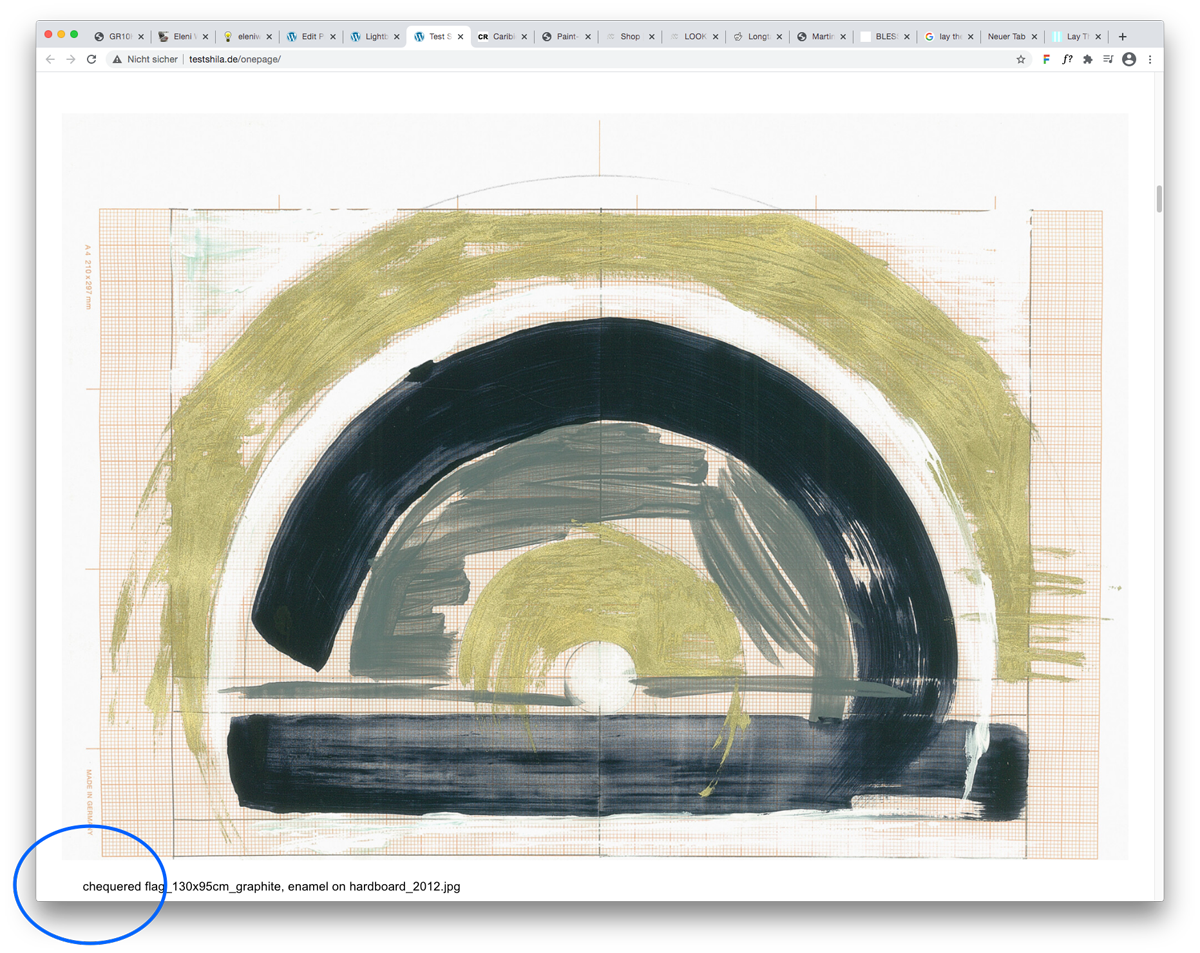Click the colorful F extension icon
Screen dimensions: 1200x953
pyautogui.click(x=1046, y=60)
